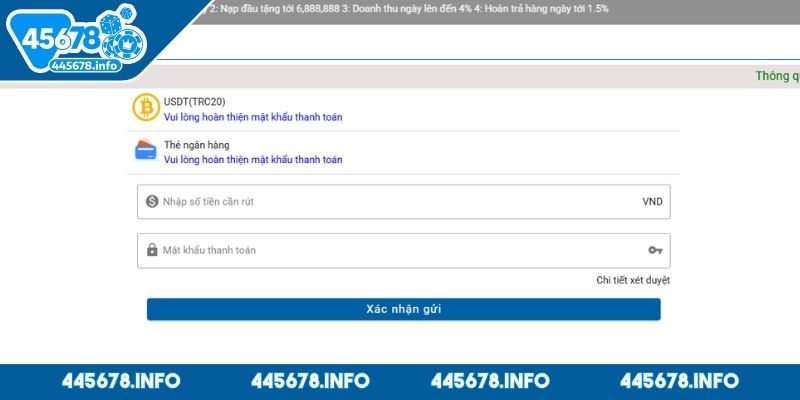This screenshot has height=400, width=800.
Task: Click the dollar coin icon in amount field
Action: (152, 201)
